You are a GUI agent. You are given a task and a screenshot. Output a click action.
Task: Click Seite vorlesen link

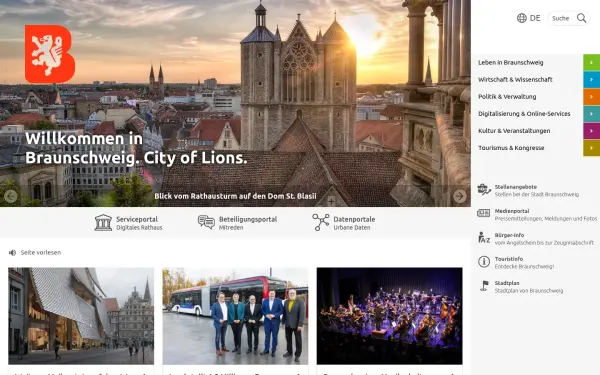pyautogui.click(x=41, y=253)
